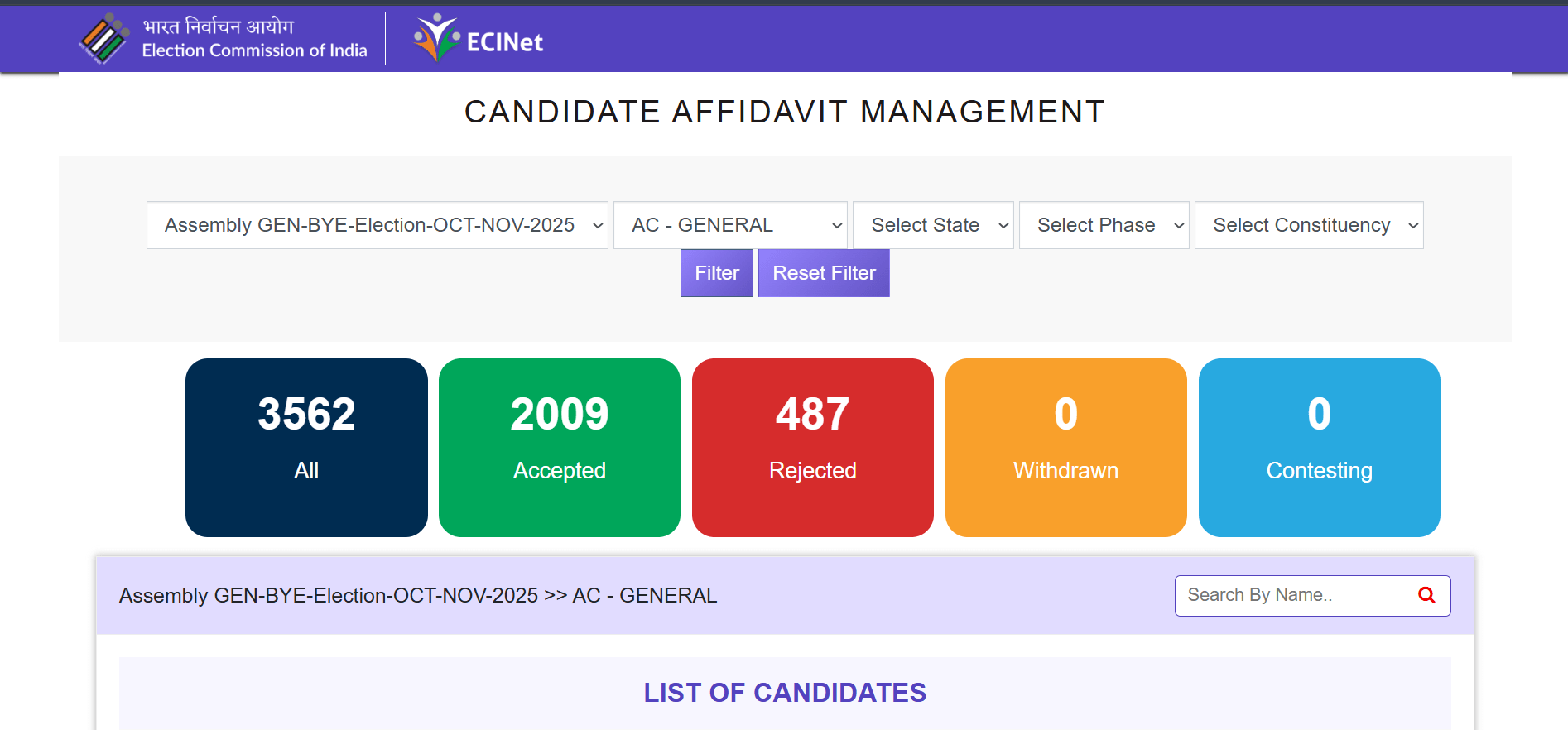
Task: Click the Election Commission of India logo
Action: [x=104, y=38]
